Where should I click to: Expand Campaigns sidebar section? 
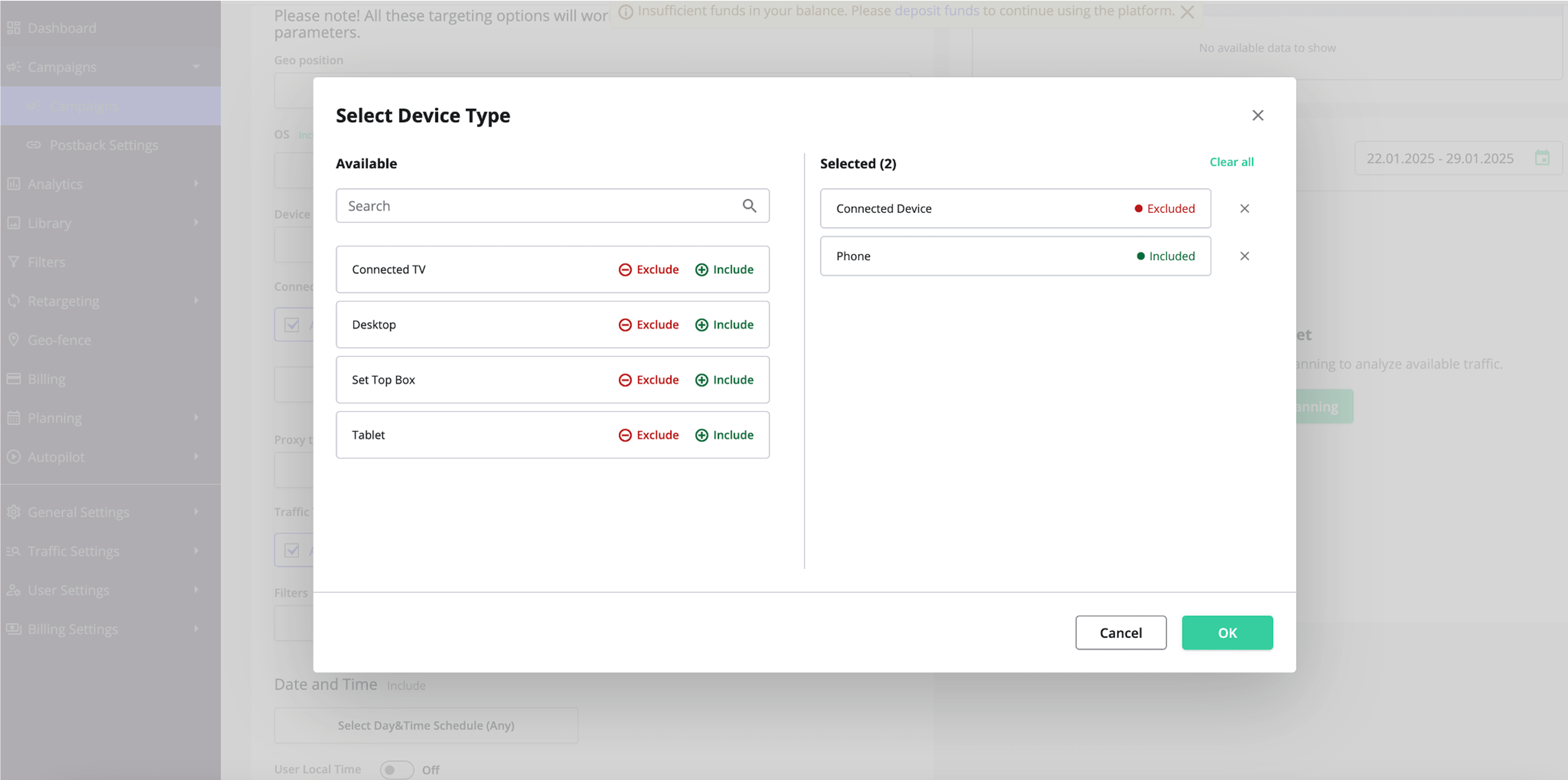pyautogui.click(x=110, y=67)
